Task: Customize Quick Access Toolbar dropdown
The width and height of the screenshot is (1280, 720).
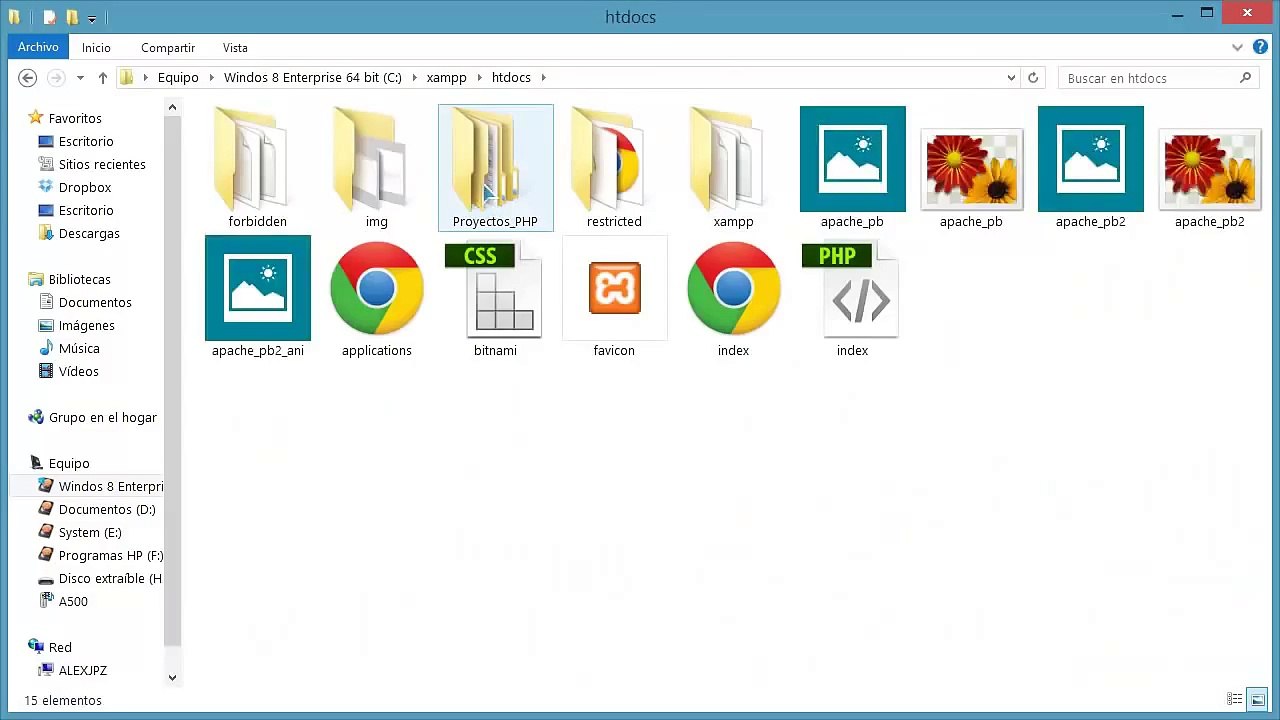Action: (92, 18)
